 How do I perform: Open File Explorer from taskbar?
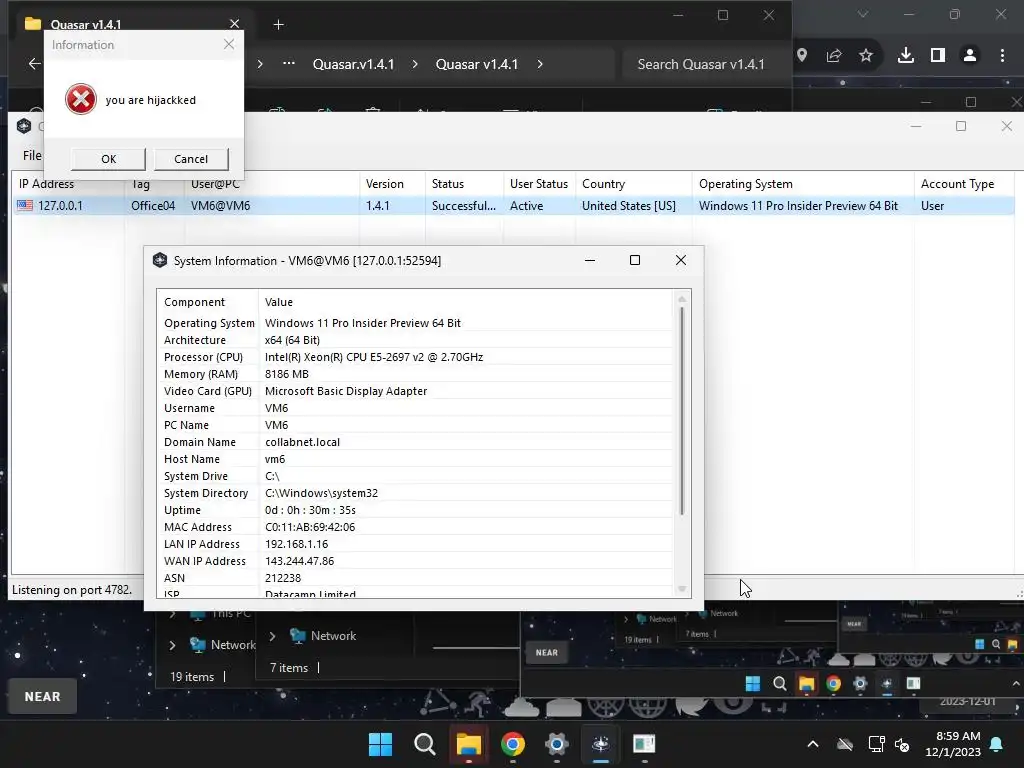pos(468,744)
